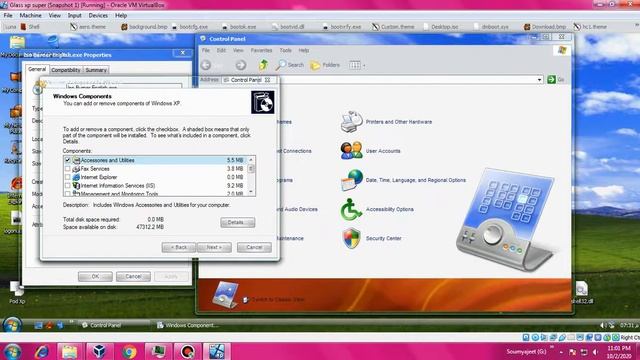Check the Fax Services checkbox
The height and width of the screenshot is (360, 640).
pos(67,169)
